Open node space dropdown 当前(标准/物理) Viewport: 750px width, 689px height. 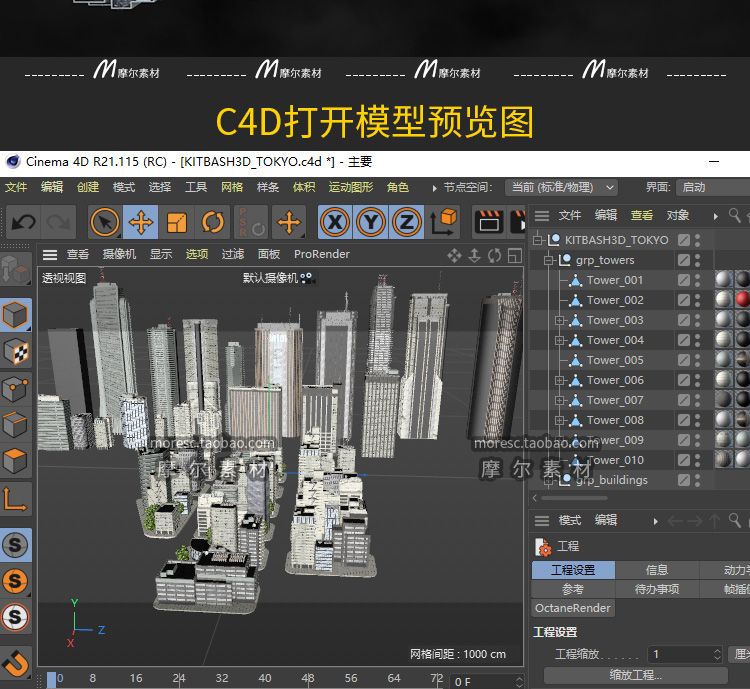tap(561, 187)
